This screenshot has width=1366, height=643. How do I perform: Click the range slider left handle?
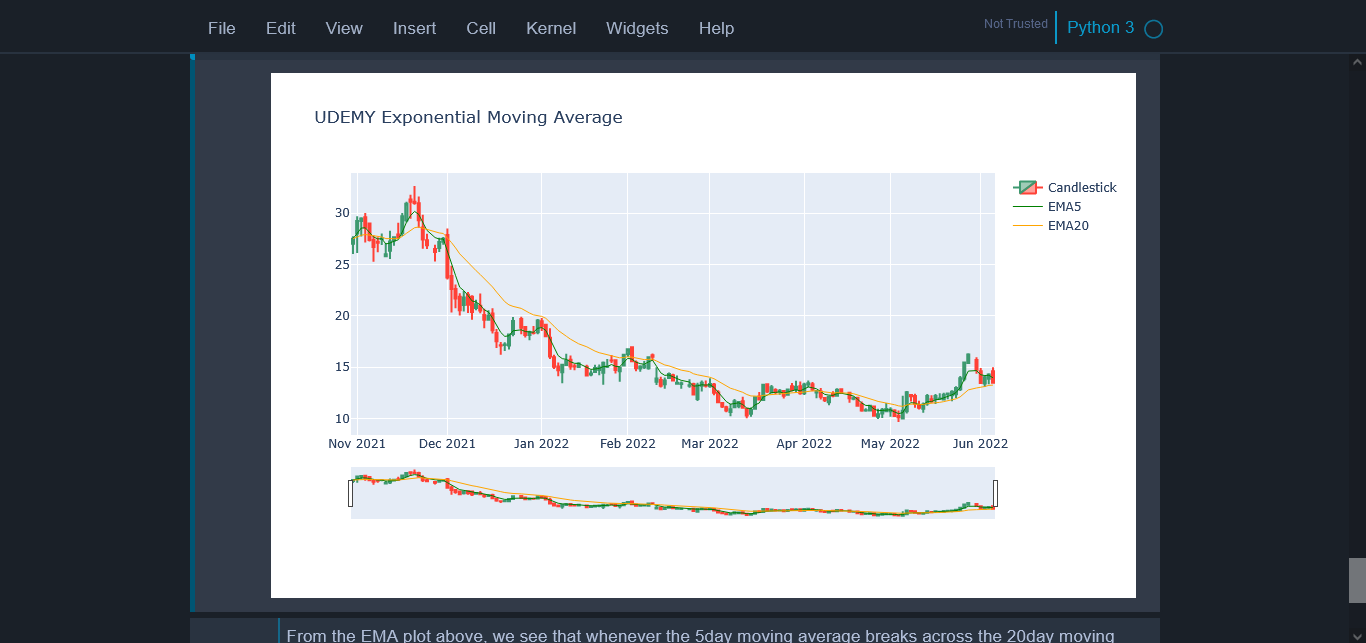coord(350,493)
